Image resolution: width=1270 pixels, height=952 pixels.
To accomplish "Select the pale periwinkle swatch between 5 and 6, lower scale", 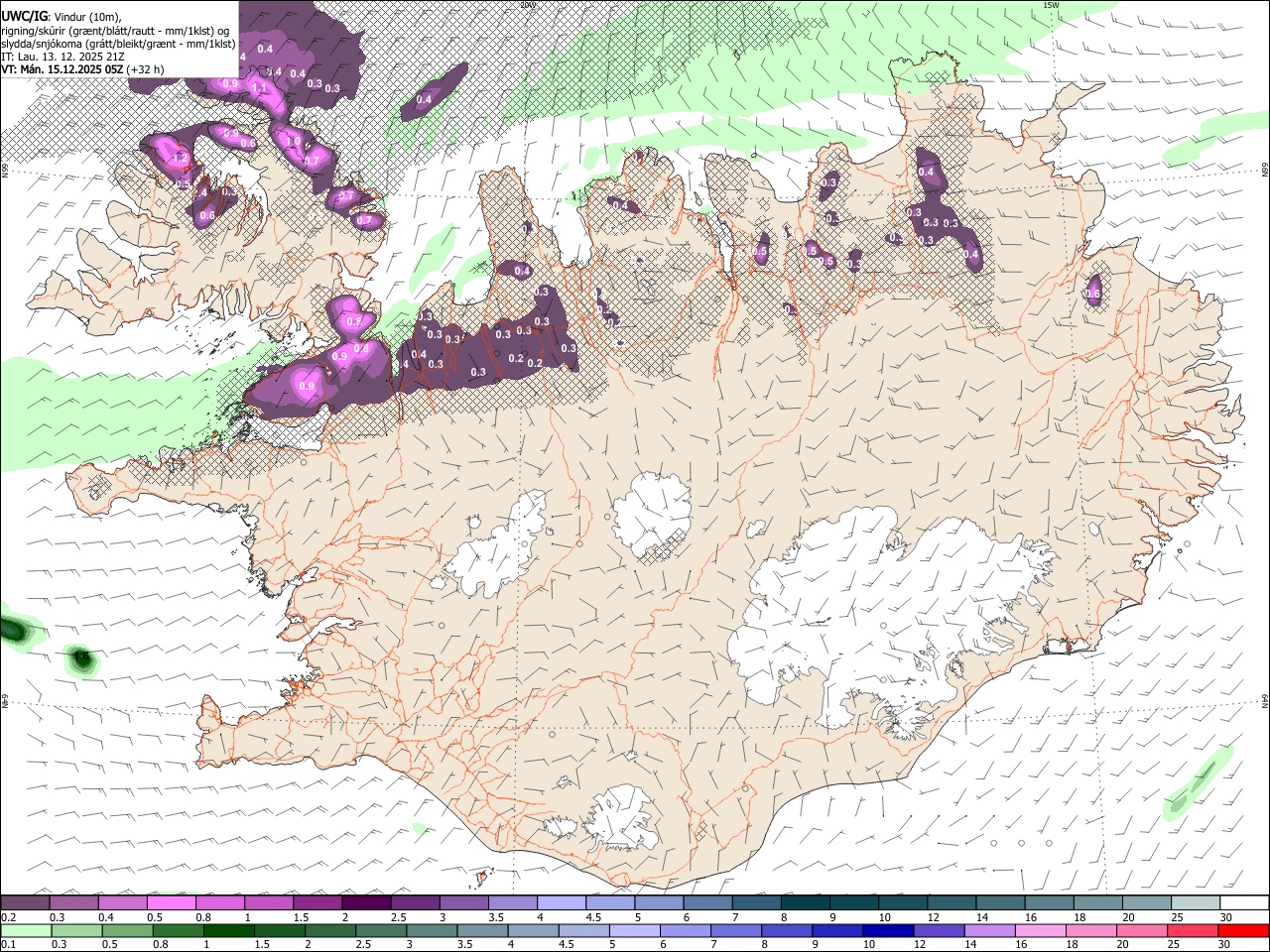I will click(635, 930).
